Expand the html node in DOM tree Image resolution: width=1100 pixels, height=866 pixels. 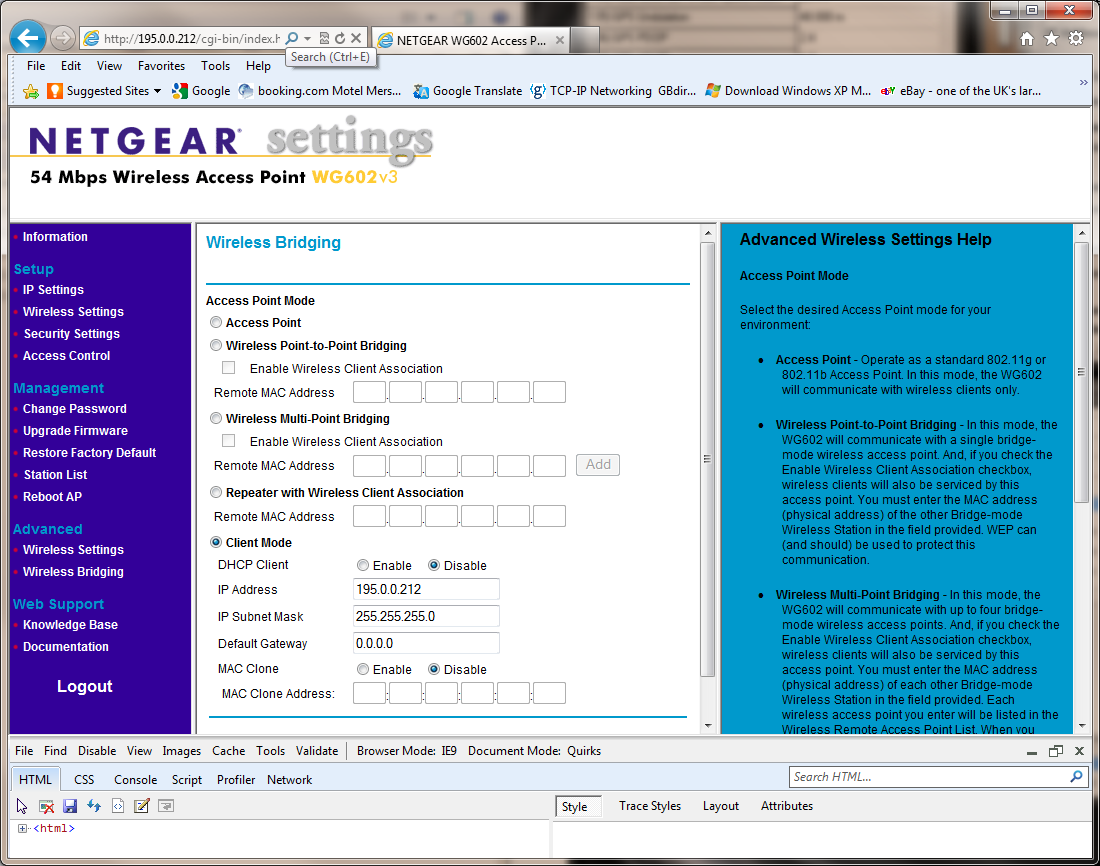click(x=22, y=829)
